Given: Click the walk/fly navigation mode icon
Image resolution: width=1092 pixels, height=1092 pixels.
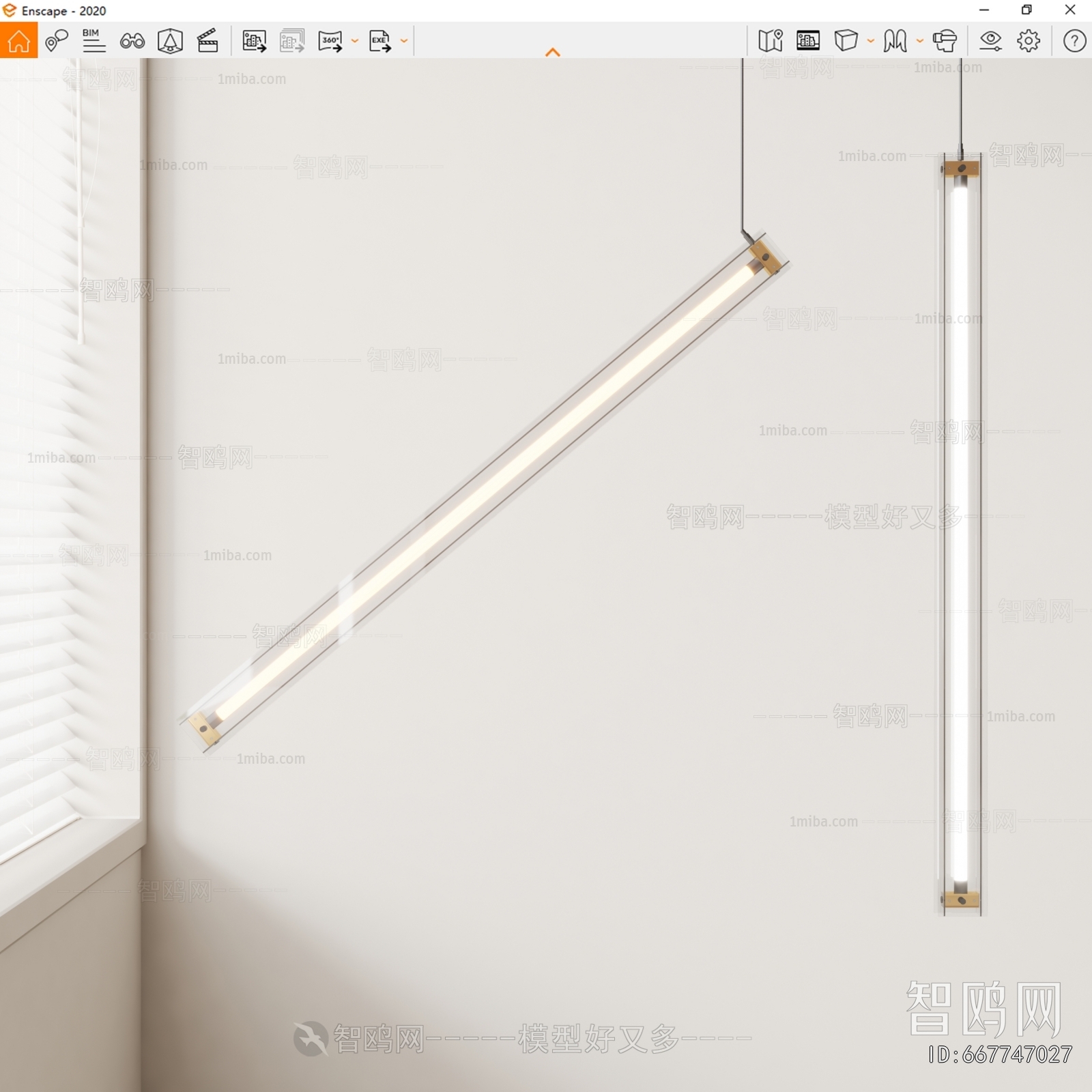Looking at the screenshot, I should (x=895, y=41).
